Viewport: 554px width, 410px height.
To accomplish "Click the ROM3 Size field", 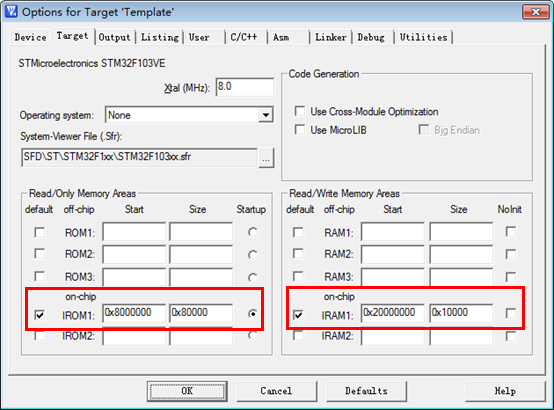I will click(201, 277).
